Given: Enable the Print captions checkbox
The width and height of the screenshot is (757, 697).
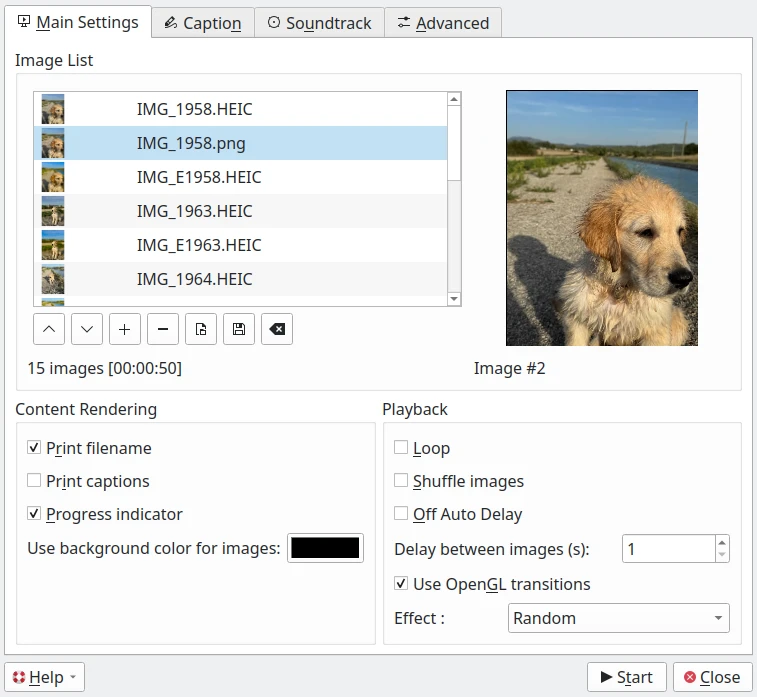Looking at the screenshot, I should [x=35, y=481].
